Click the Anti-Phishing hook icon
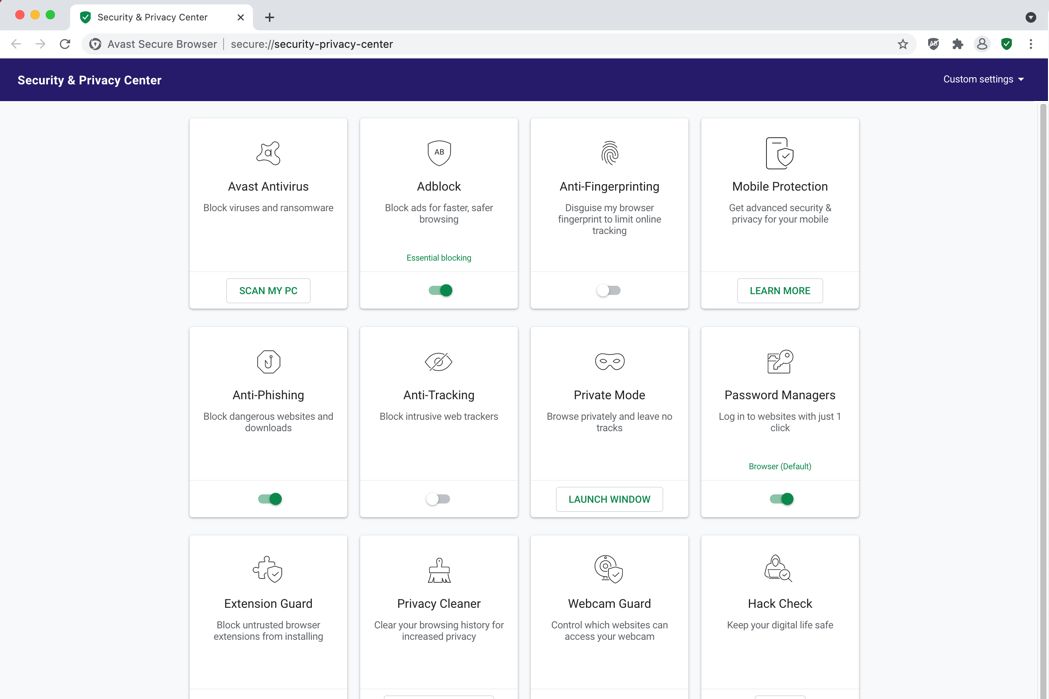This screenshot has width=1049, height=699. [x=268, y=361]
